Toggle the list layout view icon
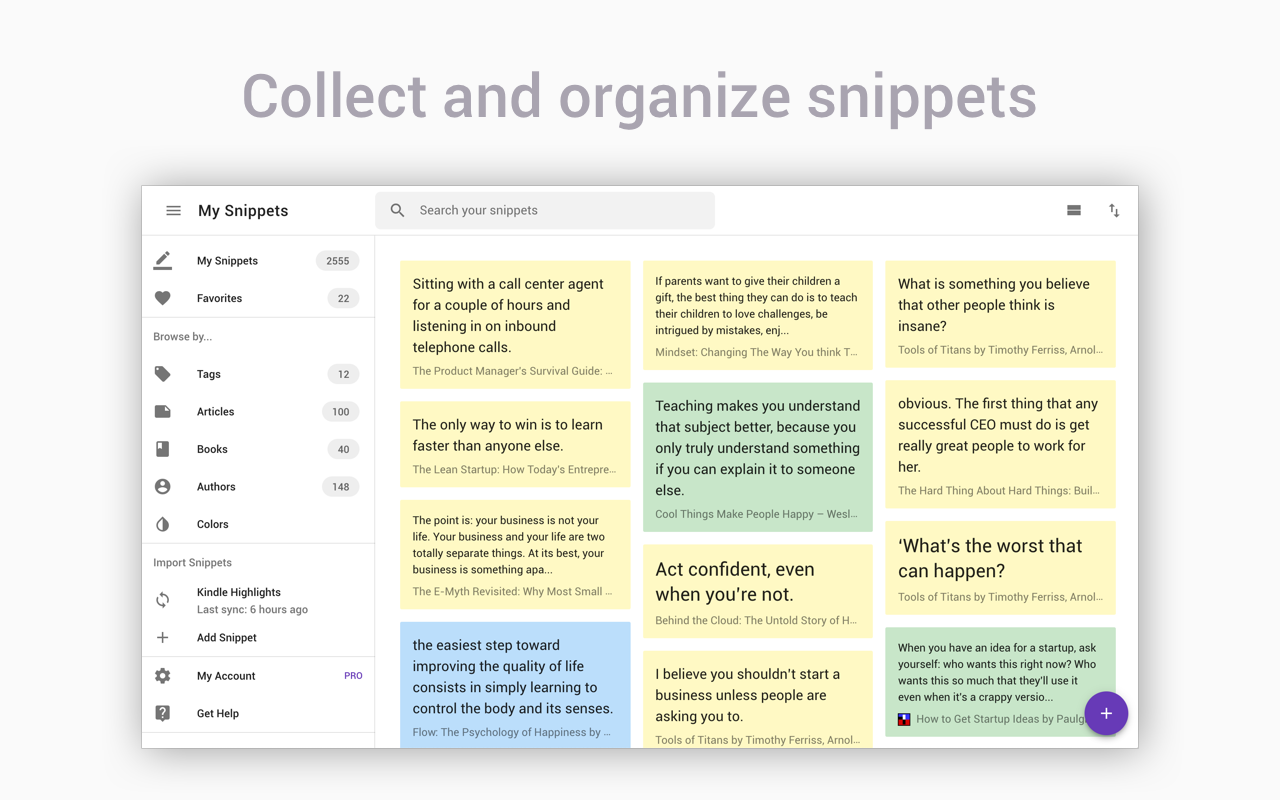Image resolution: width=1280 pixels, height=800 pixels. click(x=1074, y=210)
